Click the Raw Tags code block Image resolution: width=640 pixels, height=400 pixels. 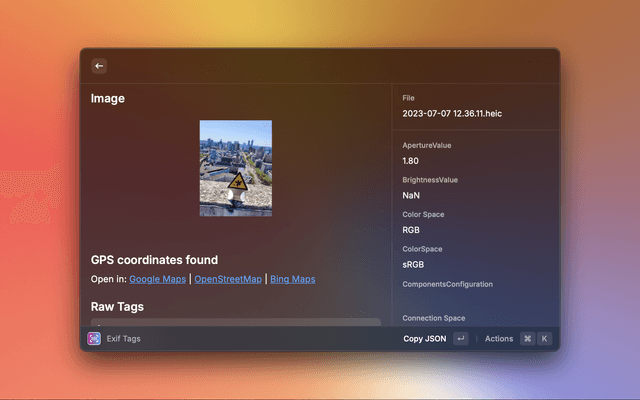236,322
